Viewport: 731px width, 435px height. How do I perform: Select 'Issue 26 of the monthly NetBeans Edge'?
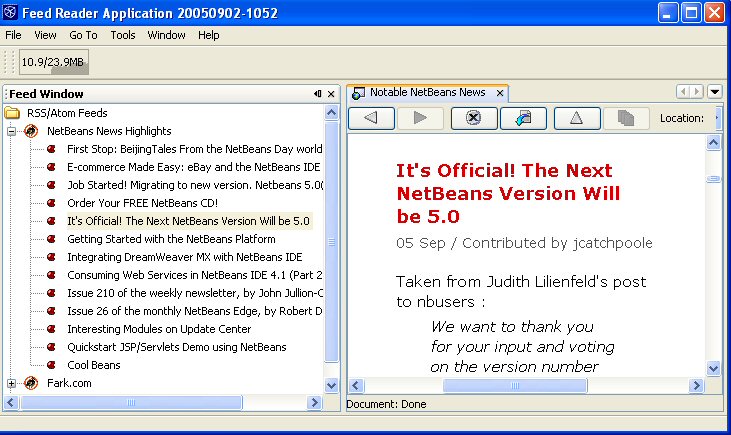tap(194, 311)
